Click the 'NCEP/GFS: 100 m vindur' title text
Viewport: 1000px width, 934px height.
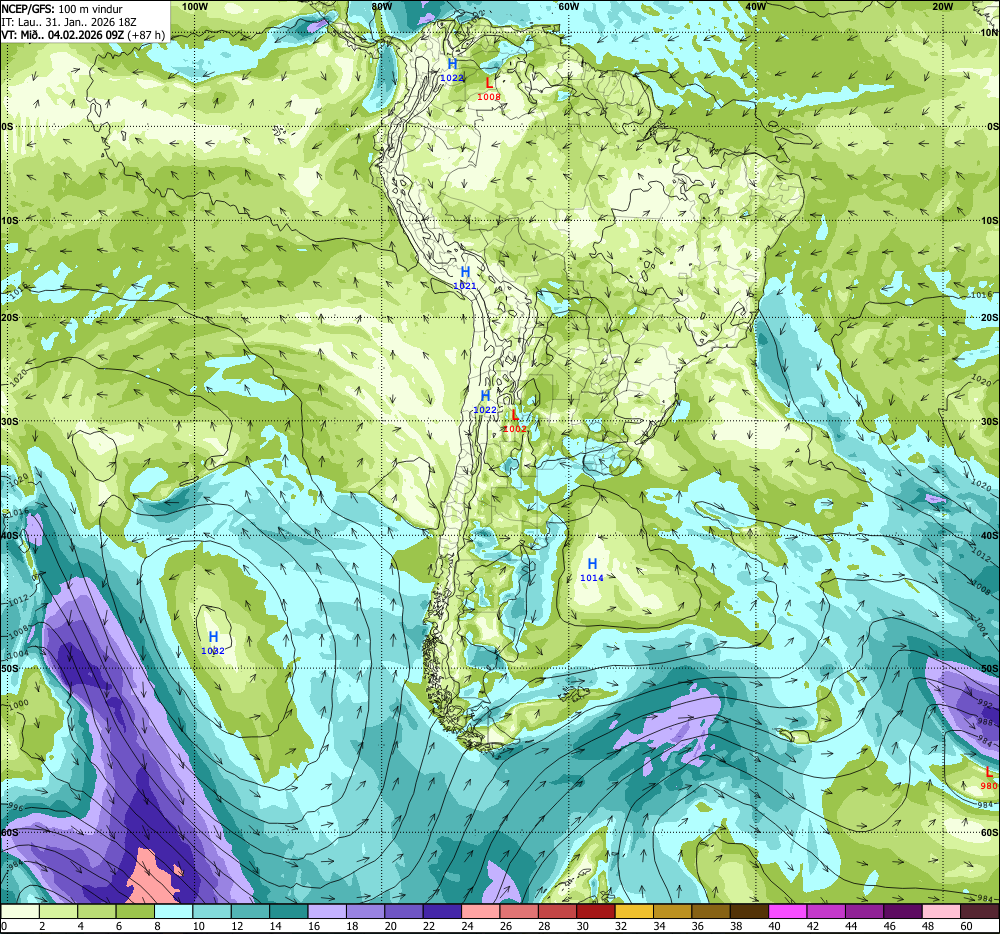coord(62,9)
